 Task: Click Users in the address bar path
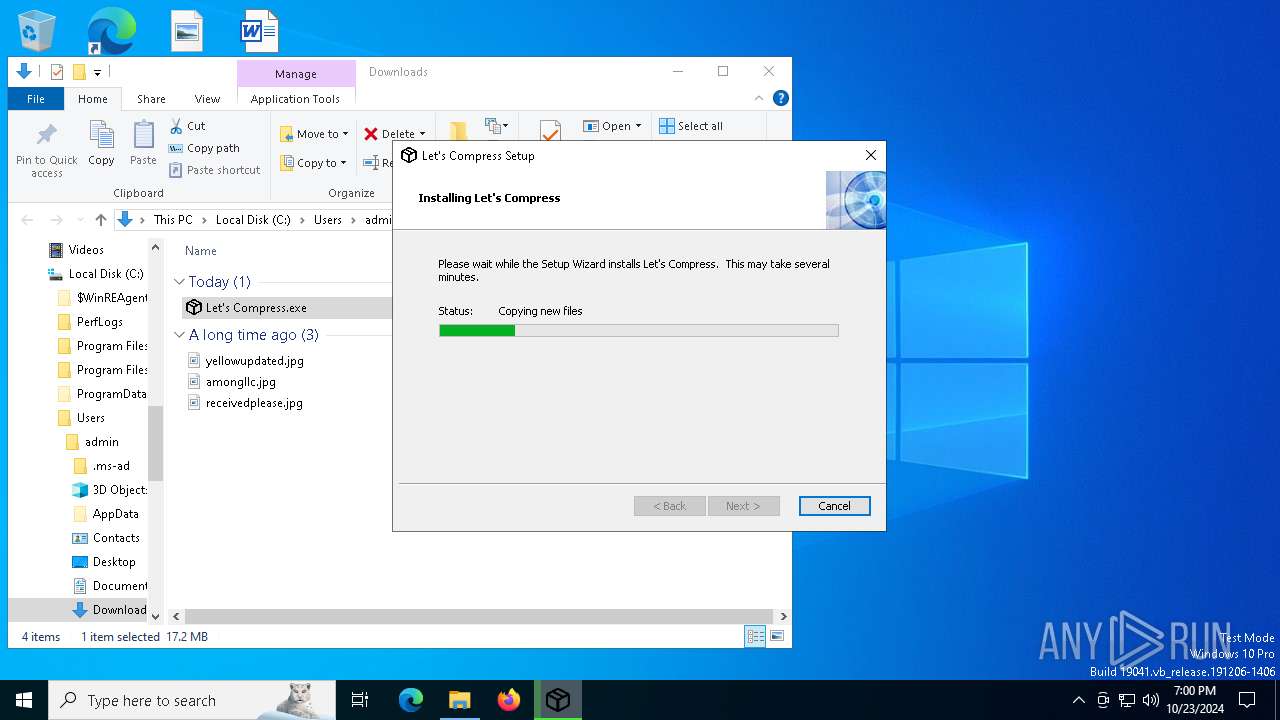pyautogui.click(x=328, y=220)
